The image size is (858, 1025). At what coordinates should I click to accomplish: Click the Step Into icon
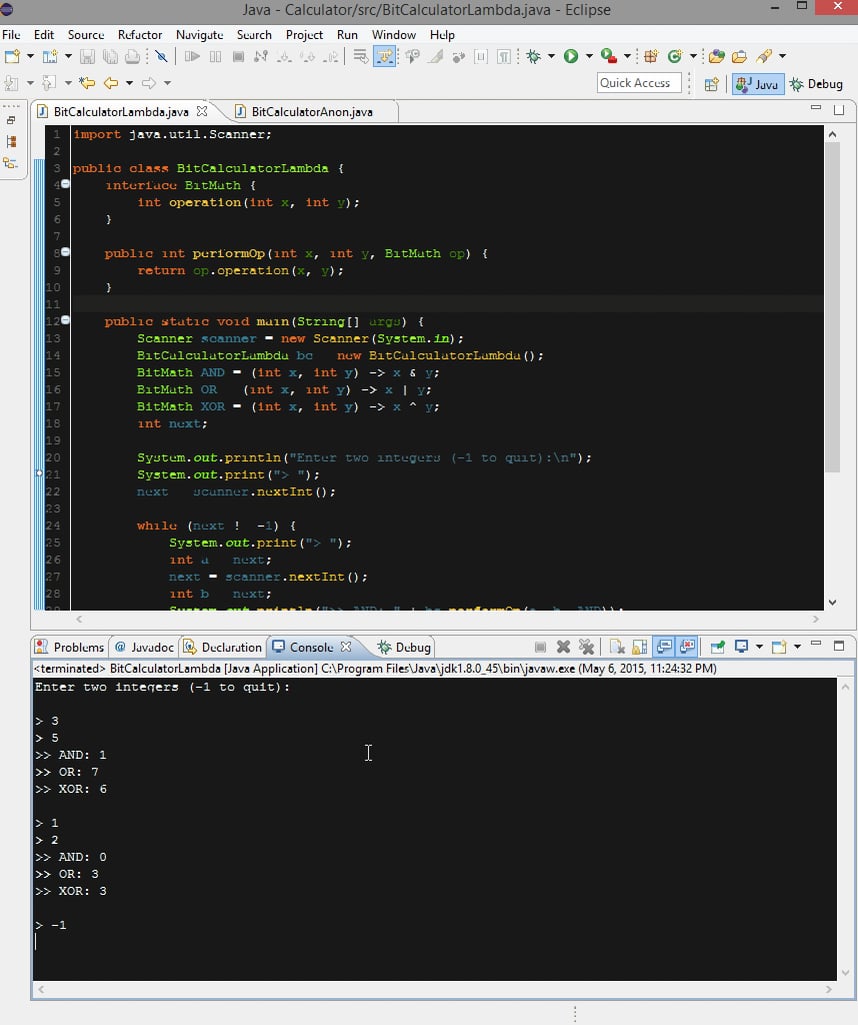coord(284,57)
